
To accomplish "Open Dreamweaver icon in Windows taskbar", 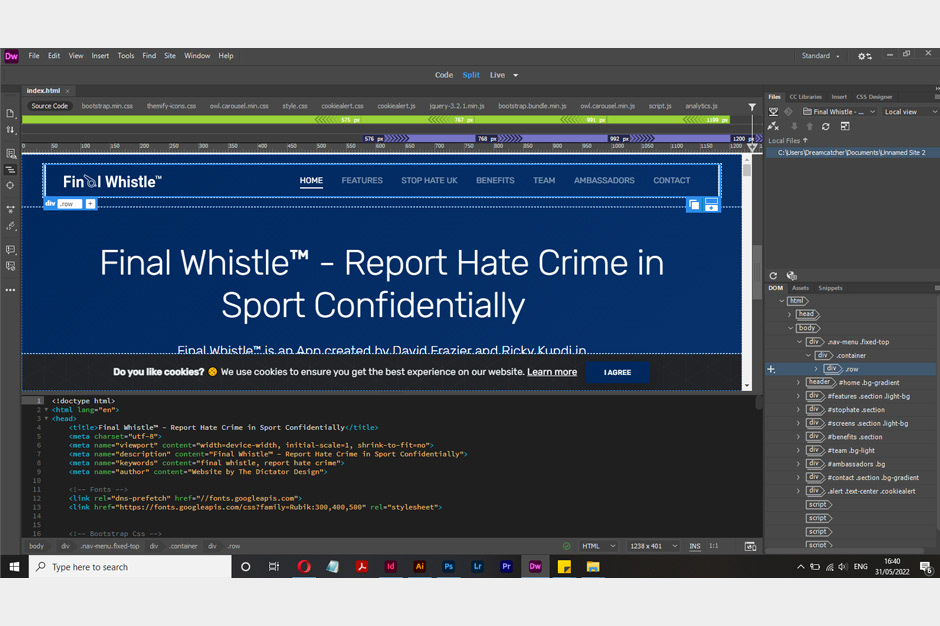I will (x=535, y=567).
